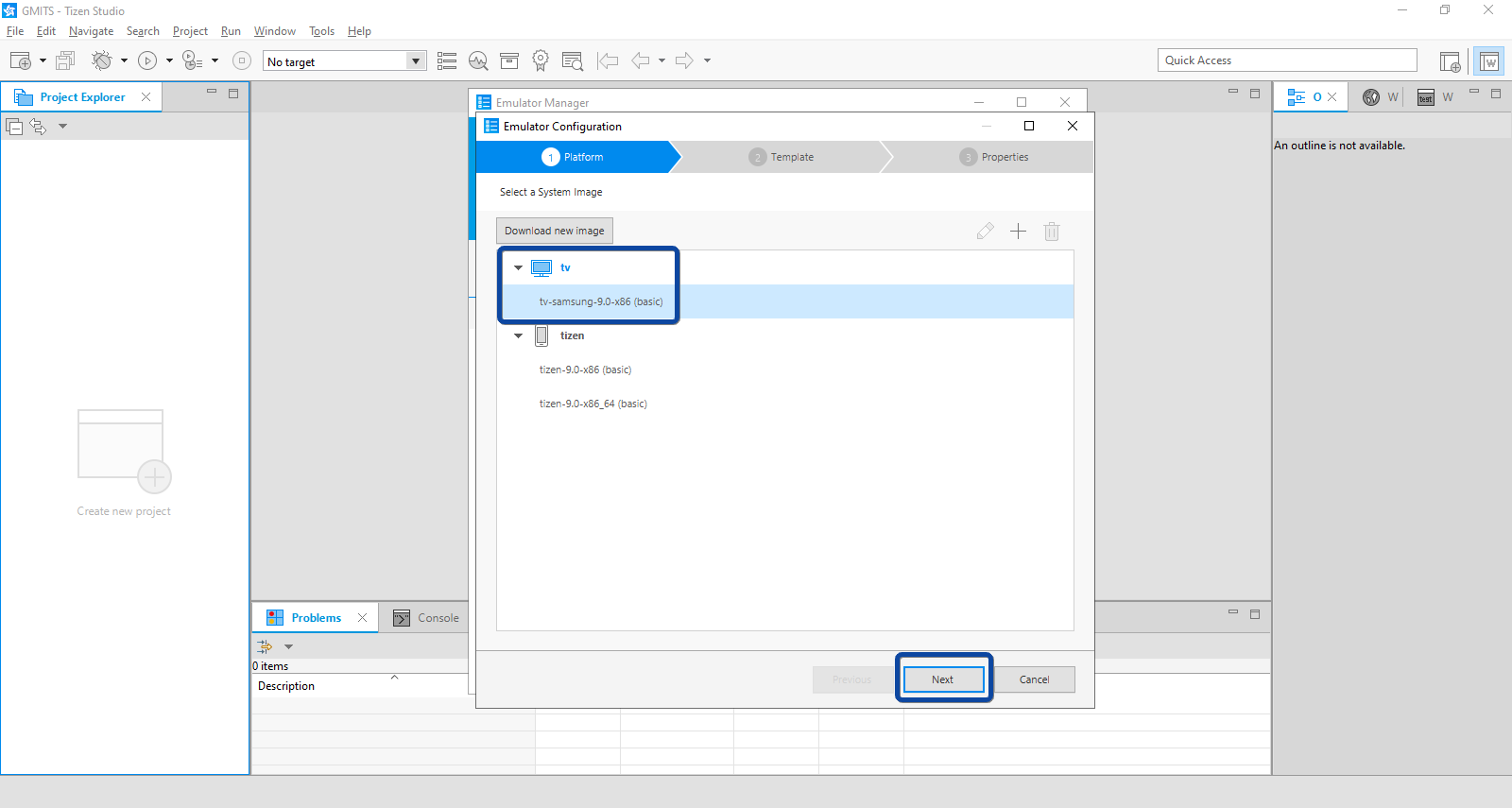Open the Profile dropdown arrow
This screenshot has width=1512, height=808.
click(215, 60)
